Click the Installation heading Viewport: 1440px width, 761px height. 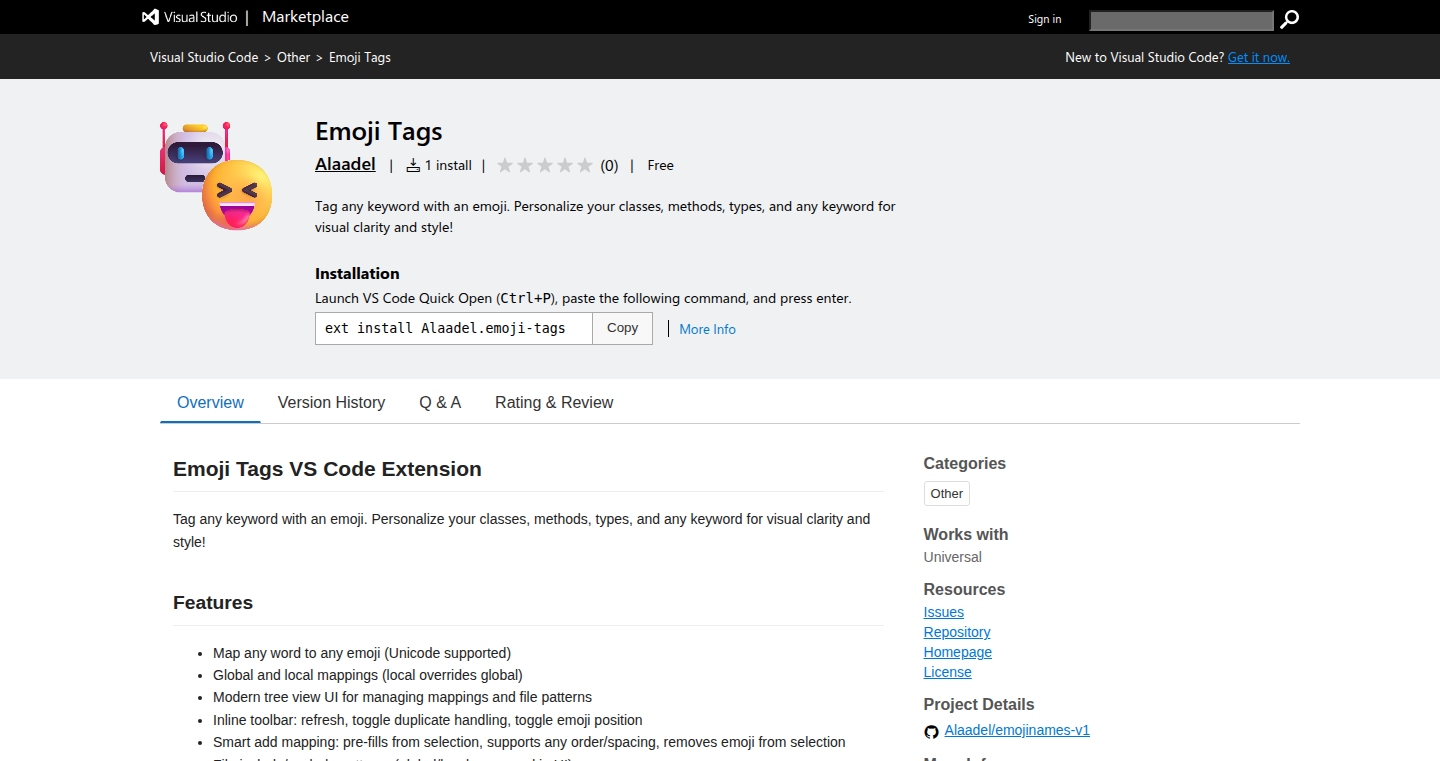[357, 274]
